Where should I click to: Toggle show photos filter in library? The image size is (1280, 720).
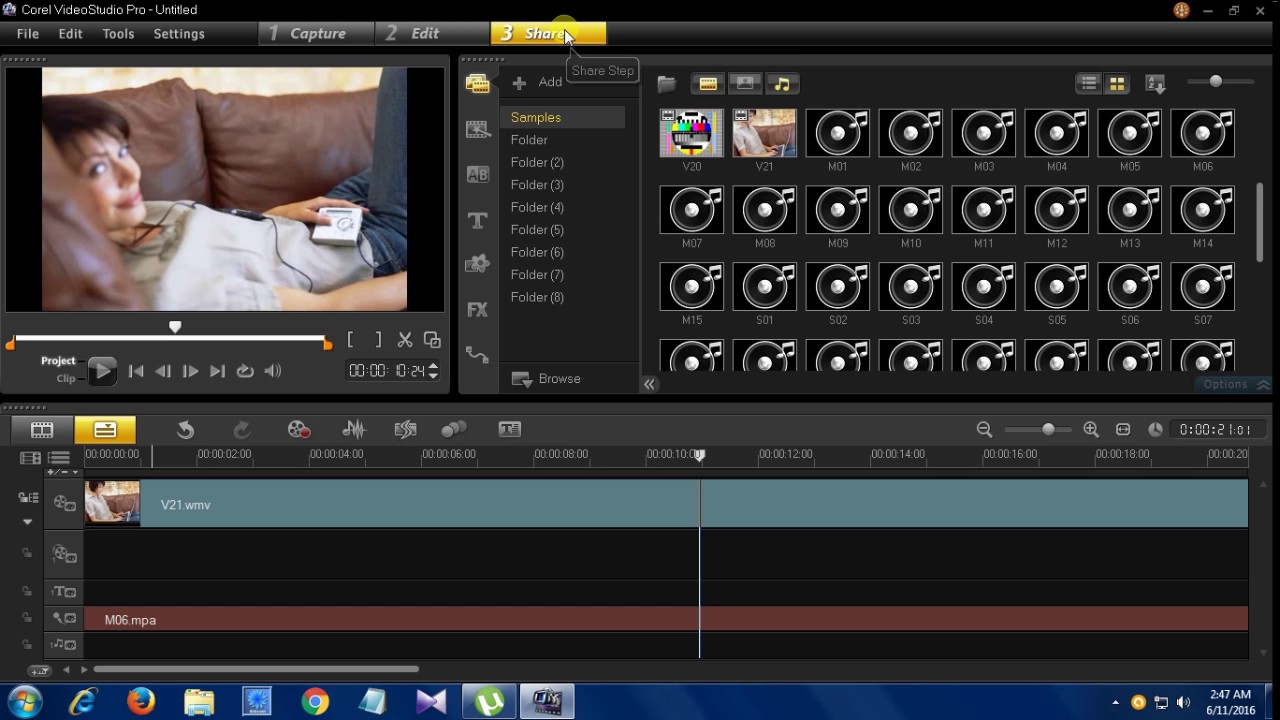click(745, 84)
